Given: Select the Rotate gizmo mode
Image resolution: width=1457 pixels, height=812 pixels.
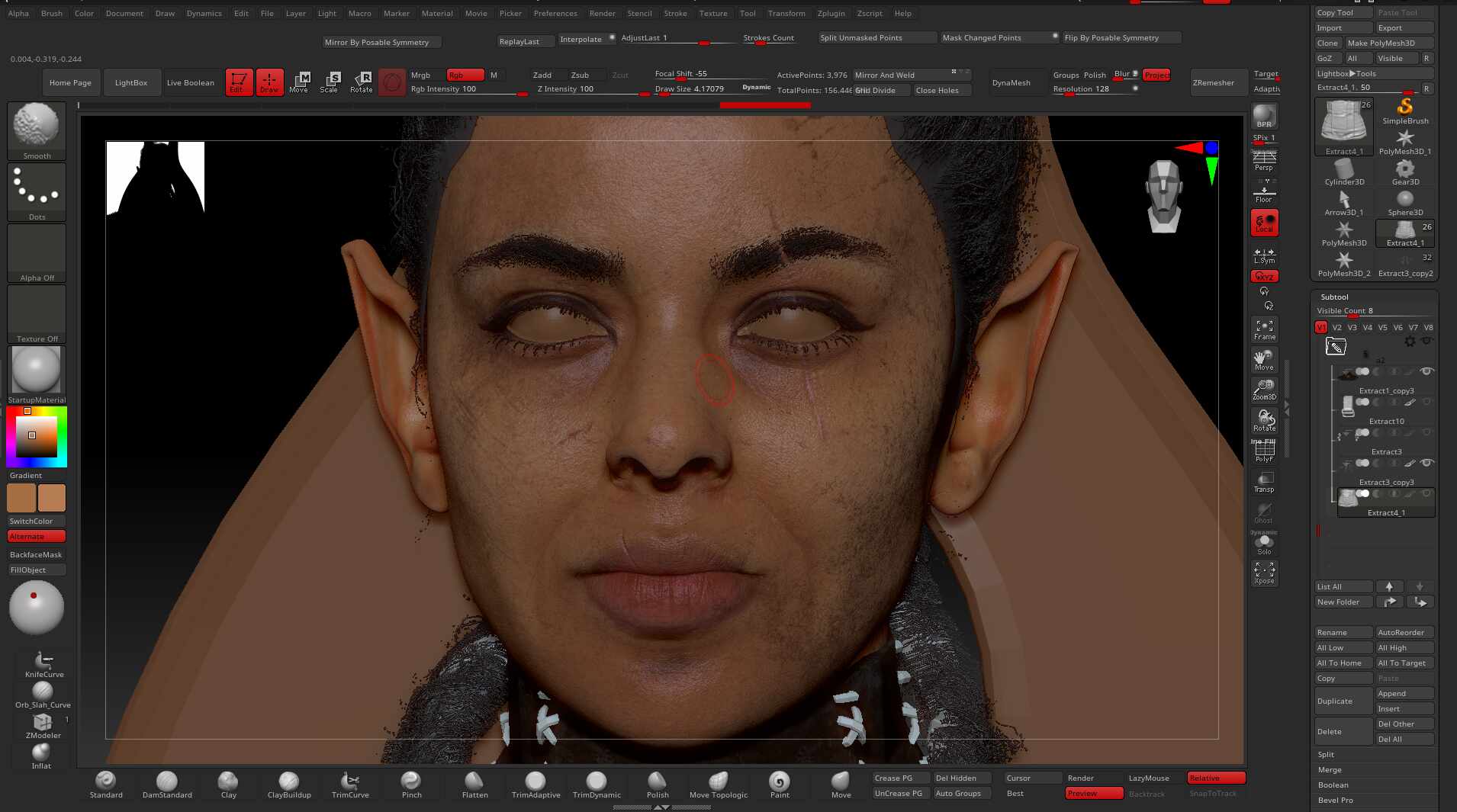Looking at the screenshot, I should [x=361, y=82].
